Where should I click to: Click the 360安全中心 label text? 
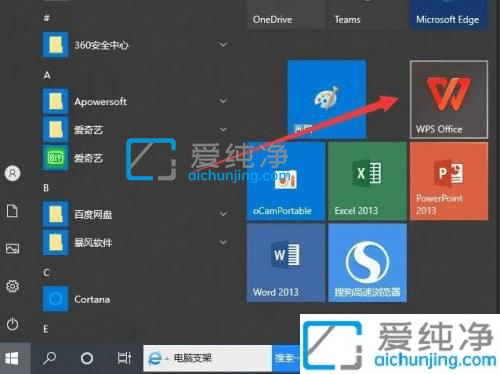[101, 45]
